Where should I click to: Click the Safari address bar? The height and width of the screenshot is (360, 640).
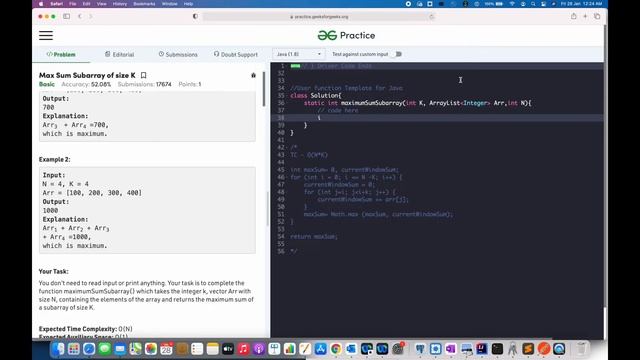click(x=319, y=17)
